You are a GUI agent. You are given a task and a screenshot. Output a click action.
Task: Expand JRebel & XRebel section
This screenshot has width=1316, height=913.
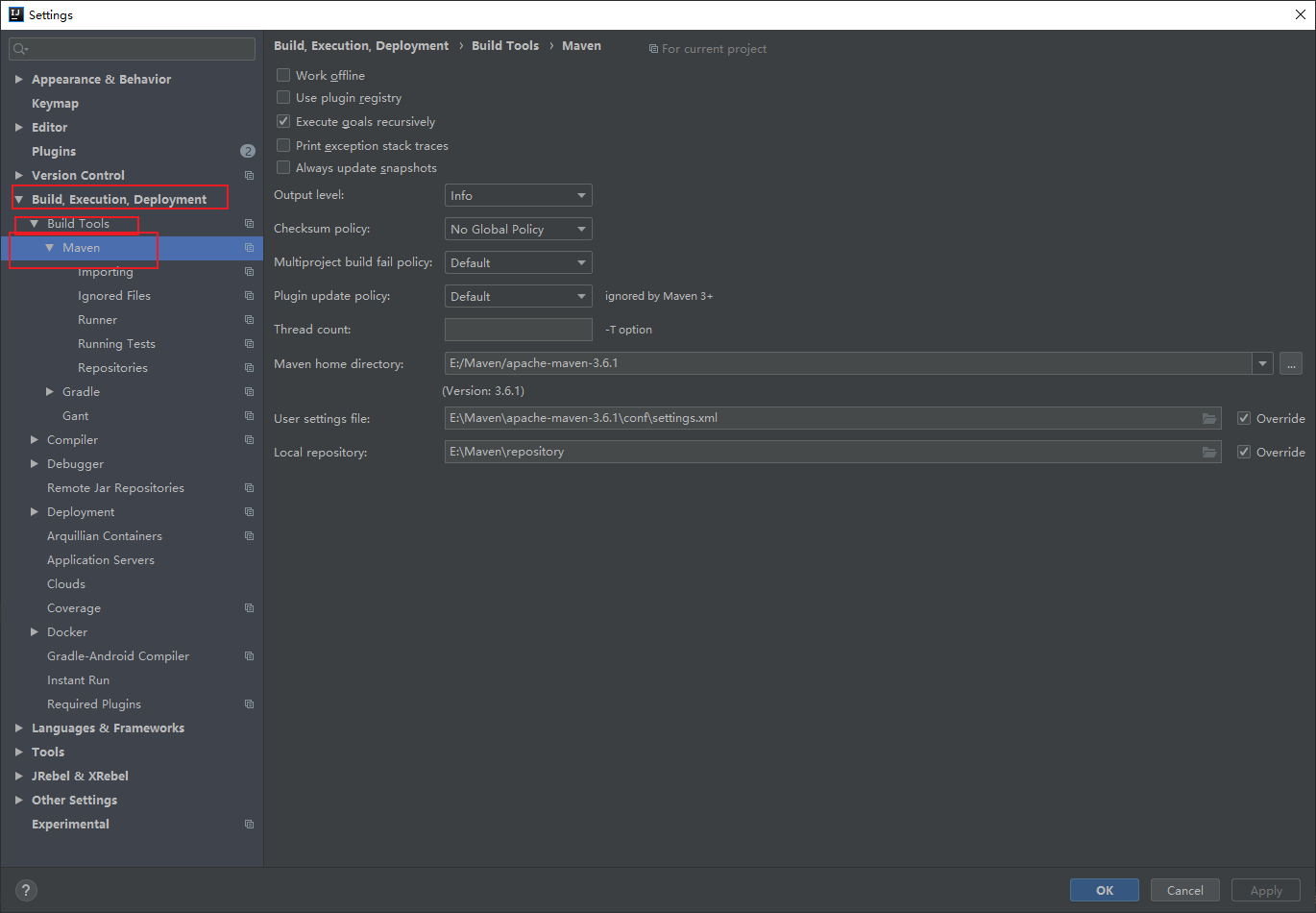18,777
